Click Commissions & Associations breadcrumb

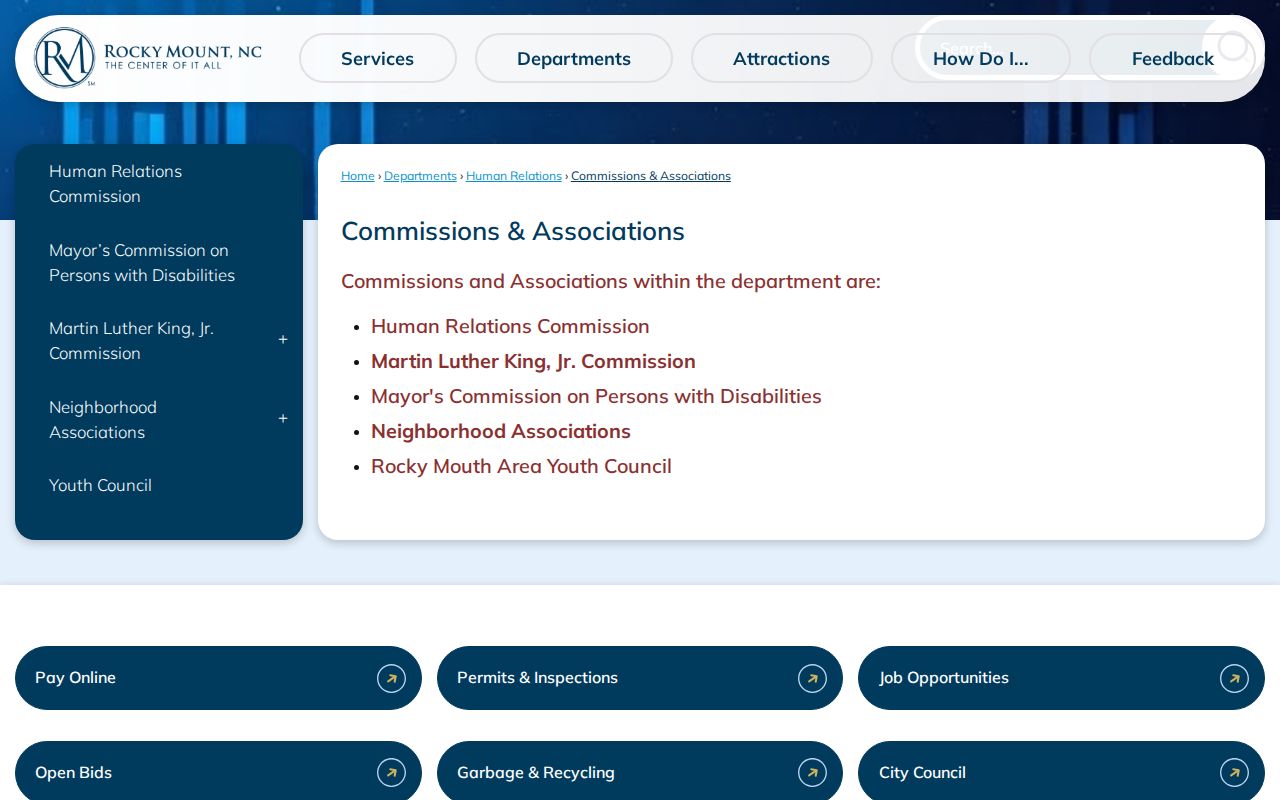(651, 176)
